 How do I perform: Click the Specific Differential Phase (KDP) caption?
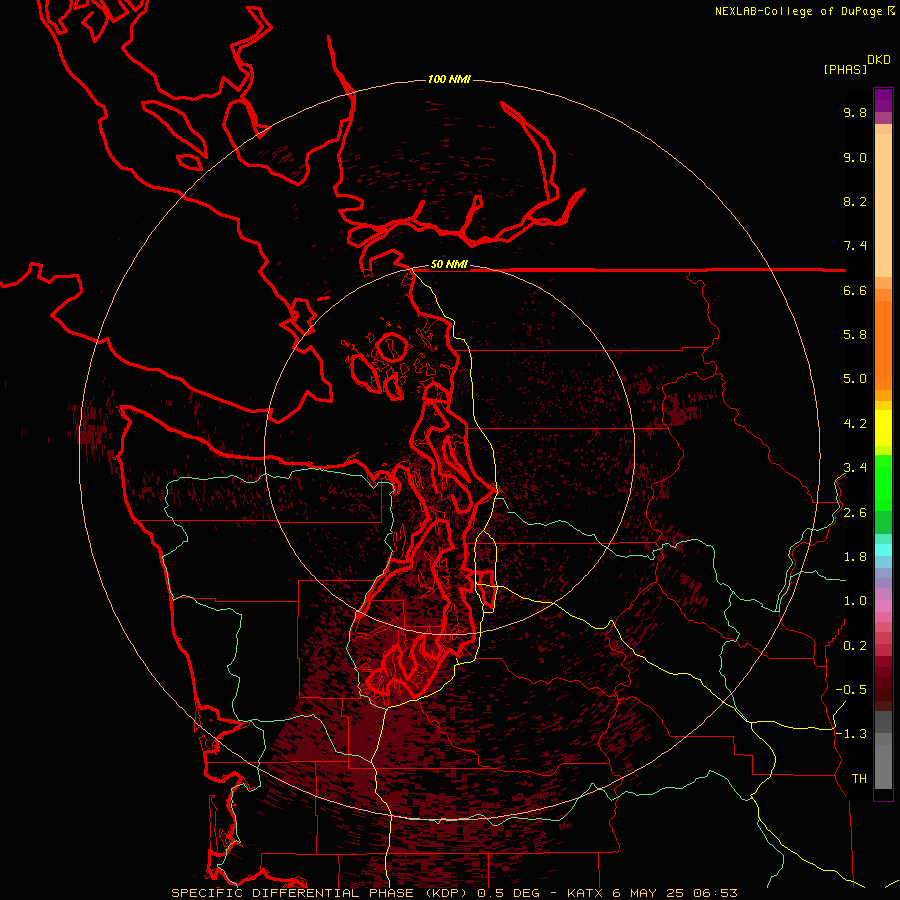click(x=319, y=893)
